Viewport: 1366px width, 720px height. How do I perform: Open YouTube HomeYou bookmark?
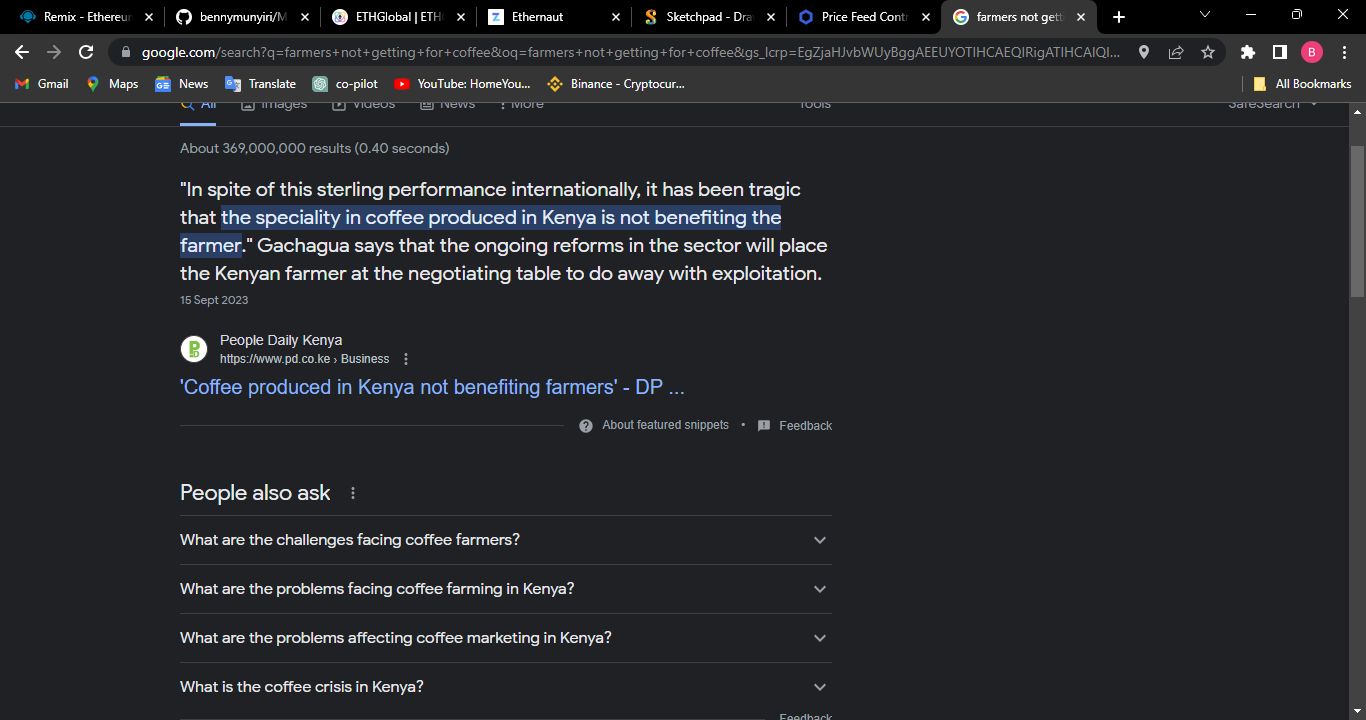462,84
